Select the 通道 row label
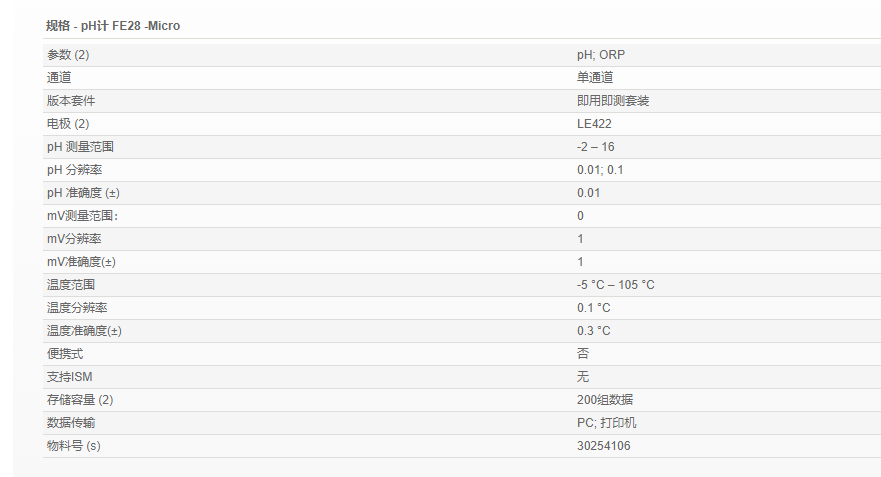881x477 pixels. click(59, 78)
